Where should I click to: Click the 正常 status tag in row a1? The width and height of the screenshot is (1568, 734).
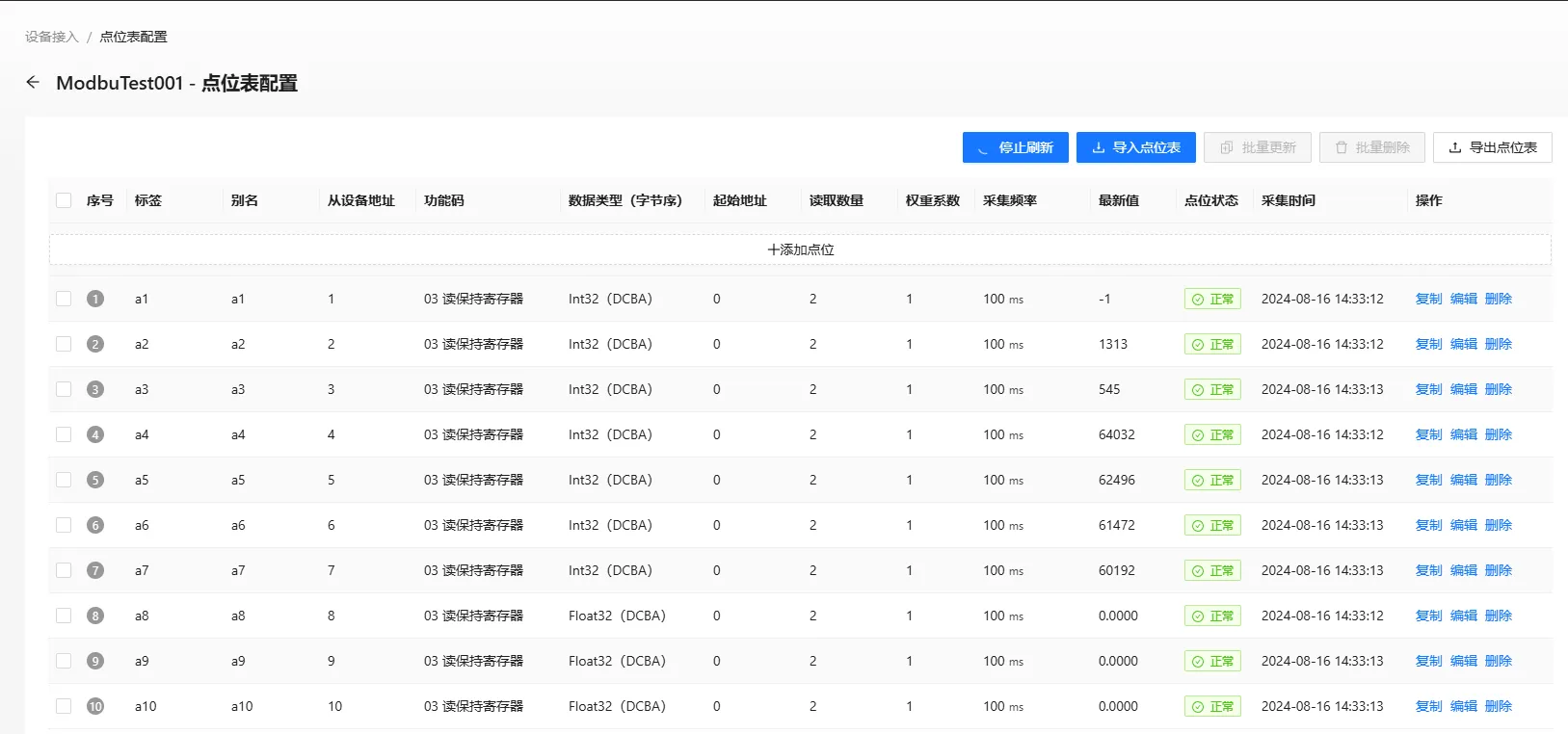coord(1212,299)
